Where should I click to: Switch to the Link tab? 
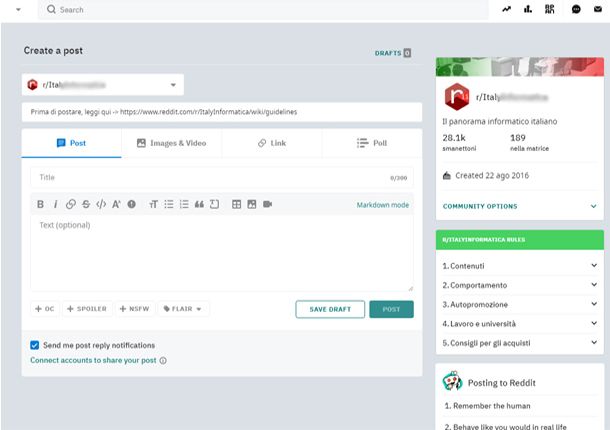click(x=272, y=143)
